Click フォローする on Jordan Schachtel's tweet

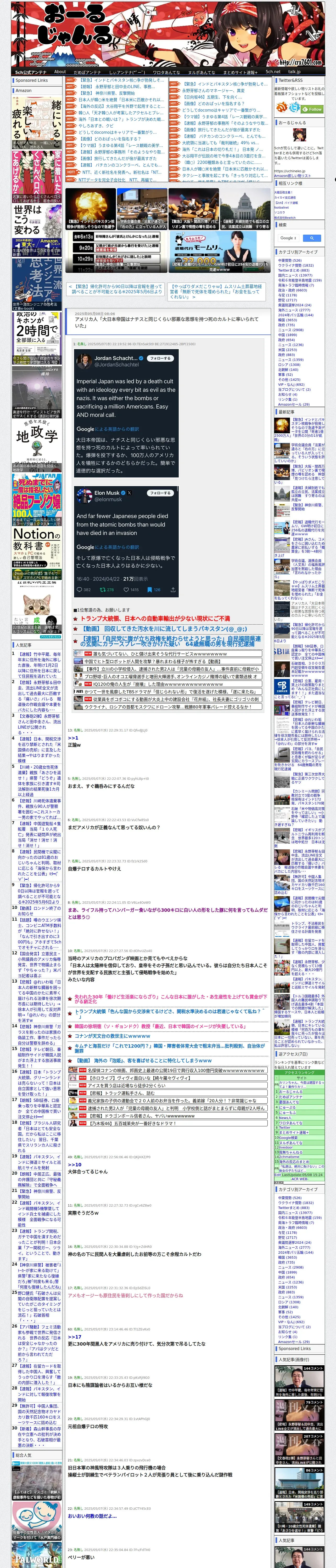pyautogui.click(x=160, y=358)
